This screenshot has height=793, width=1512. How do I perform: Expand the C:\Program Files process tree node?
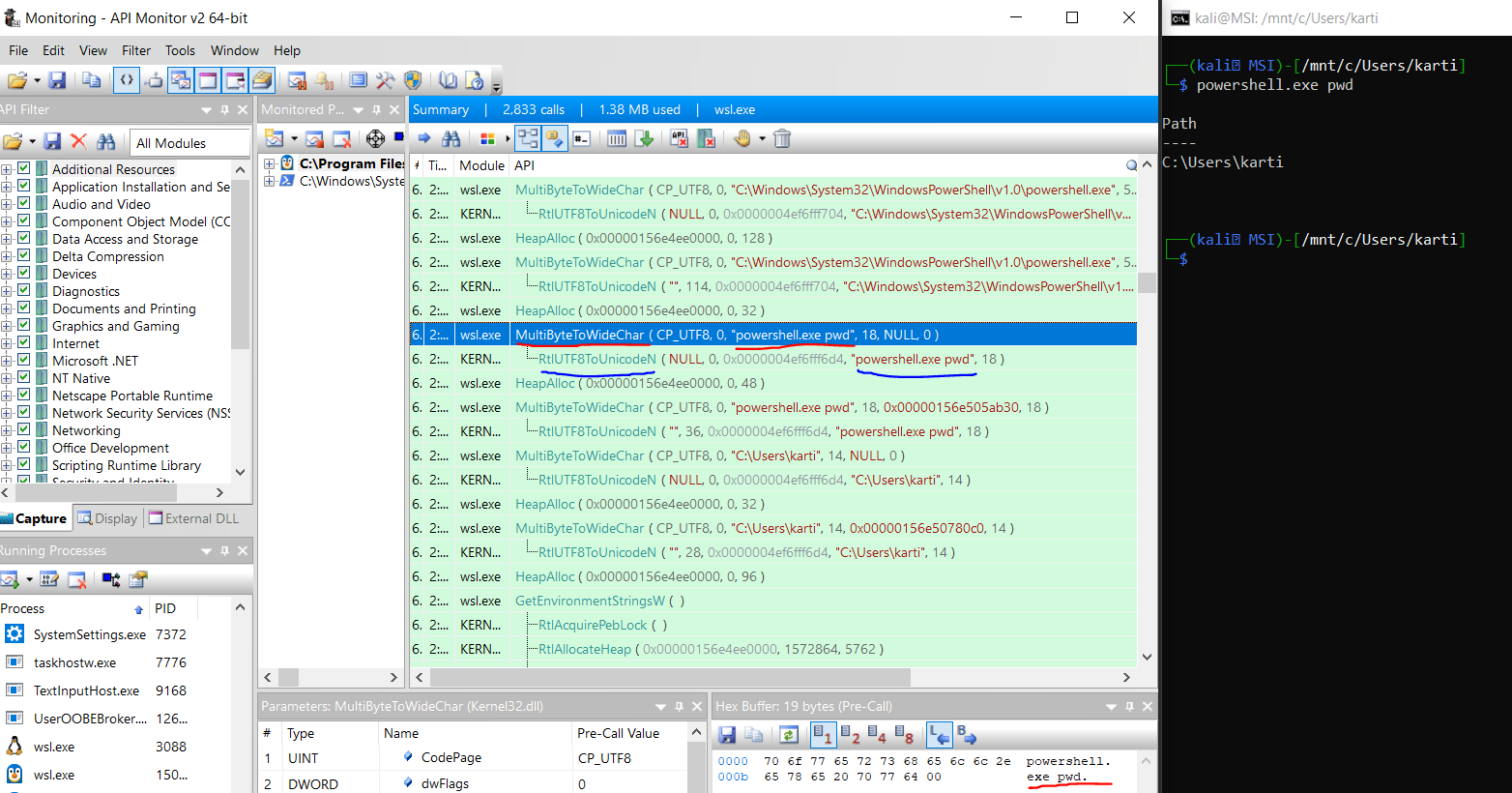[270, 163]
